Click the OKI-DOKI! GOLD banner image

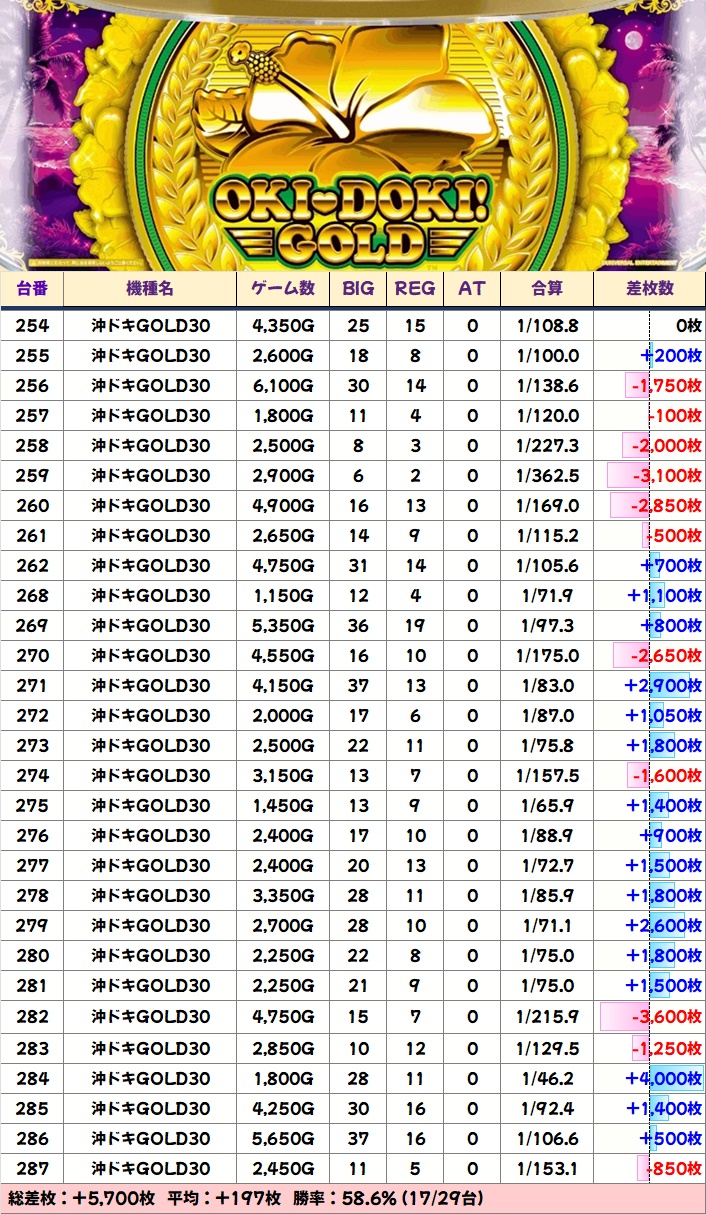[353, 135]
